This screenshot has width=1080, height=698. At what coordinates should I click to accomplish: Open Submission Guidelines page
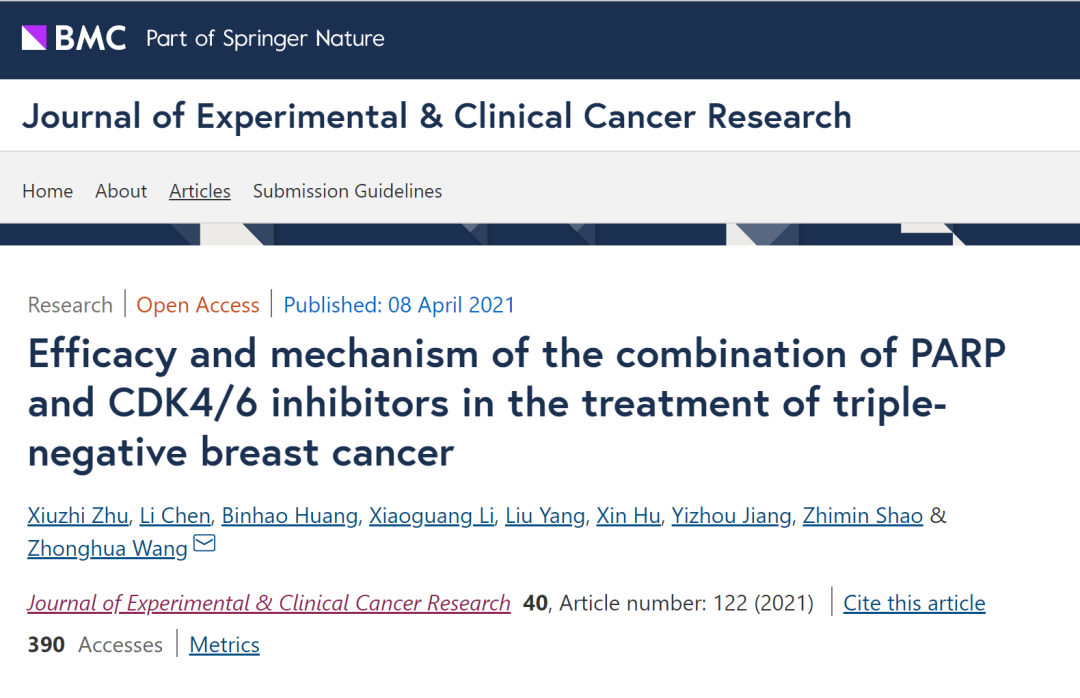click(347, 191)
